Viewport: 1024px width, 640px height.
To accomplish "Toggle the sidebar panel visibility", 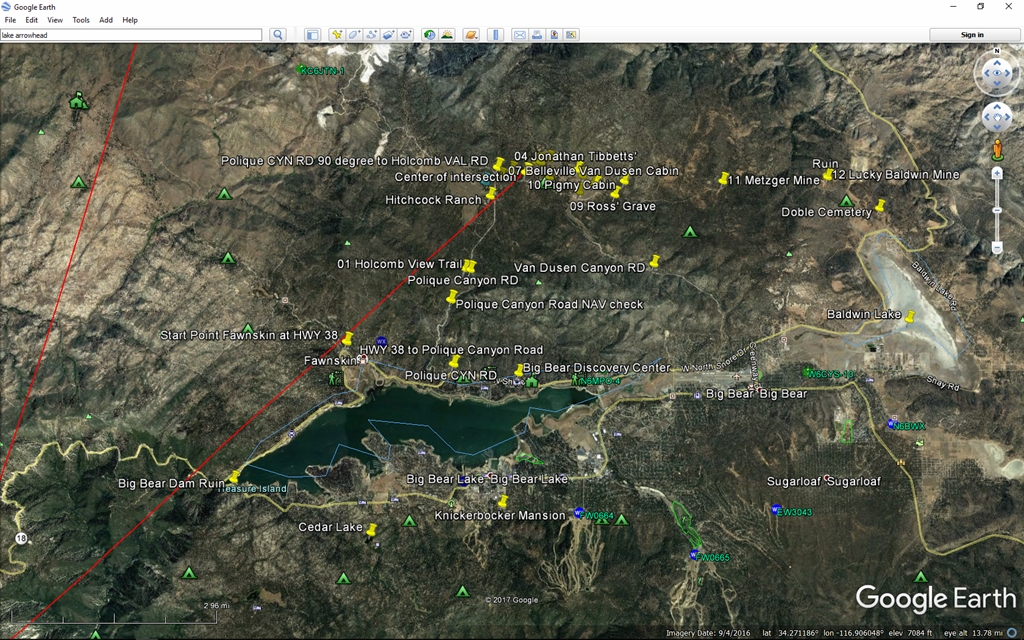I will click(x=312, y=35).
